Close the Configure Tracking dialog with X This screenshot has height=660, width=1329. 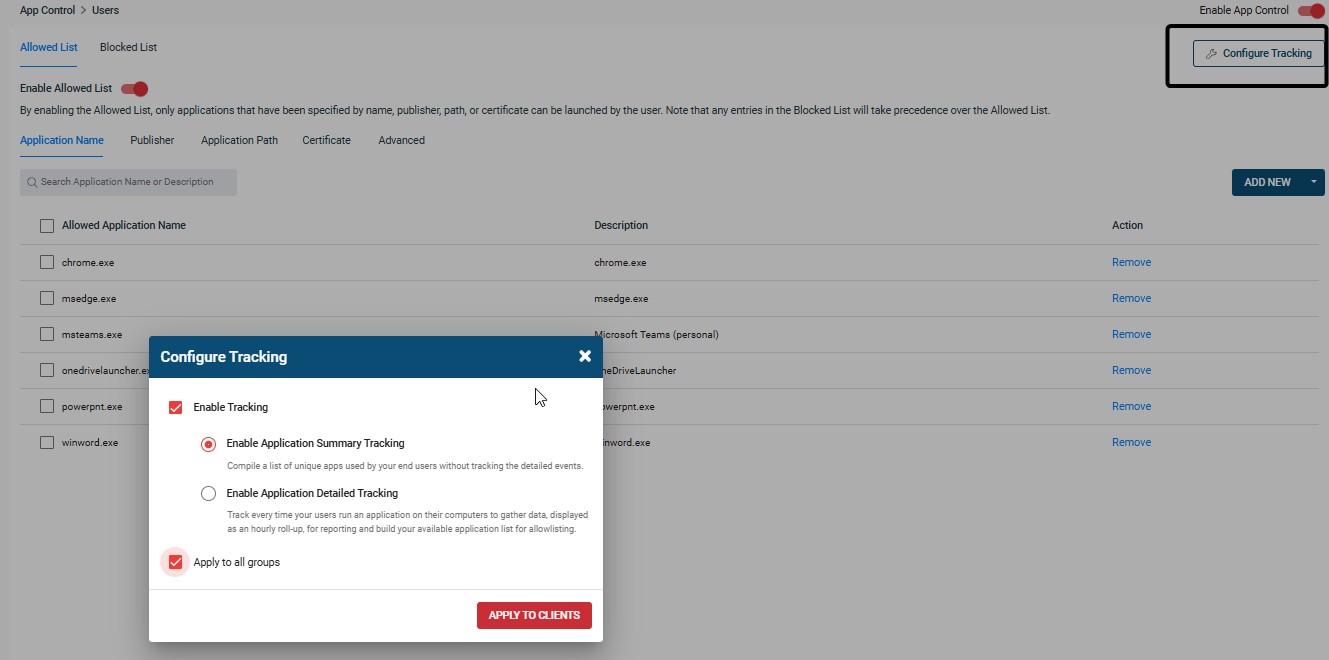coord(585,356)
